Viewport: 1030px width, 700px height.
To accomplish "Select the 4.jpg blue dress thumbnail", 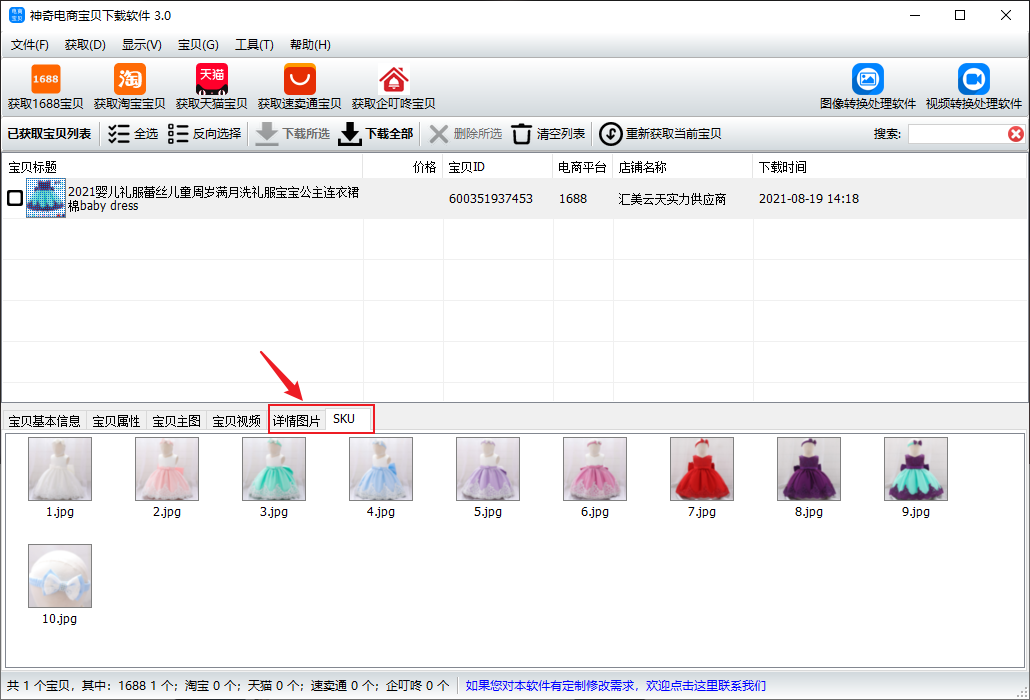I will point(381,469).
